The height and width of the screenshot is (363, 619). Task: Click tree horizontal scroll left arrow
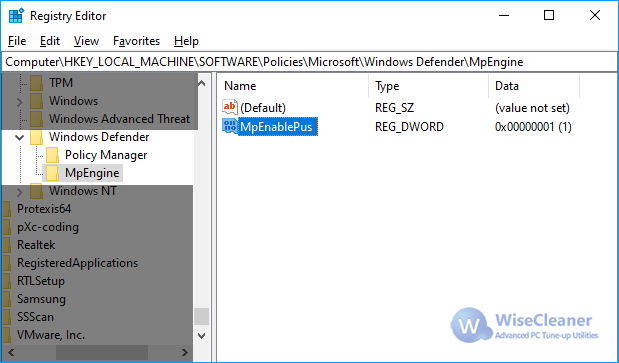pyautogui.click(x=11, y=352)
